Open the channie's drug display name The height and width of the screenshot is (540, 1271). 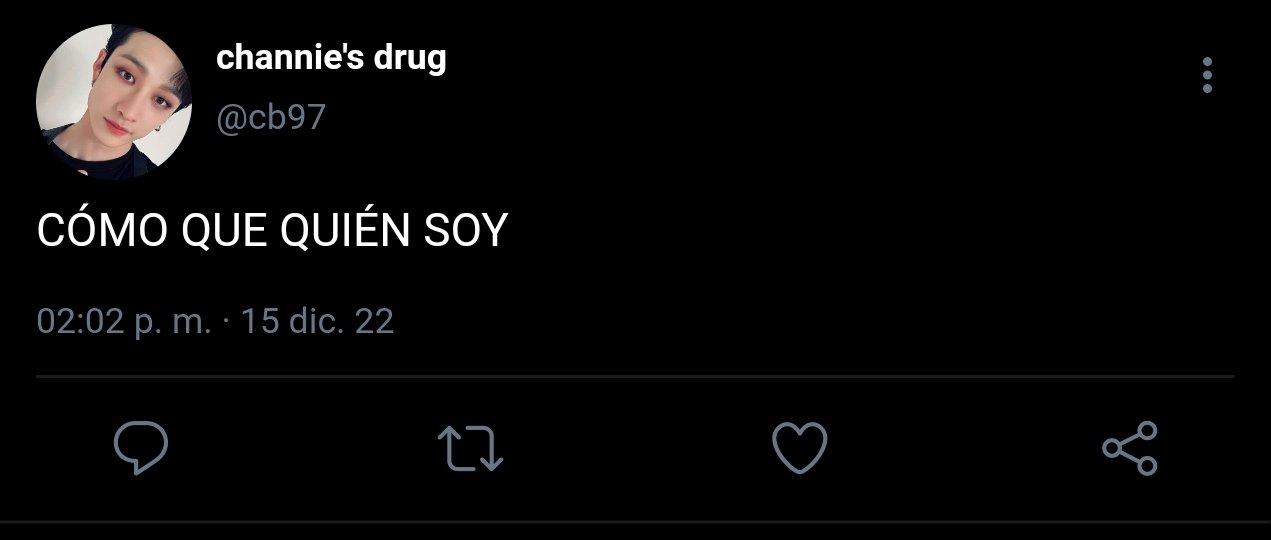click(x=331, y=59)
